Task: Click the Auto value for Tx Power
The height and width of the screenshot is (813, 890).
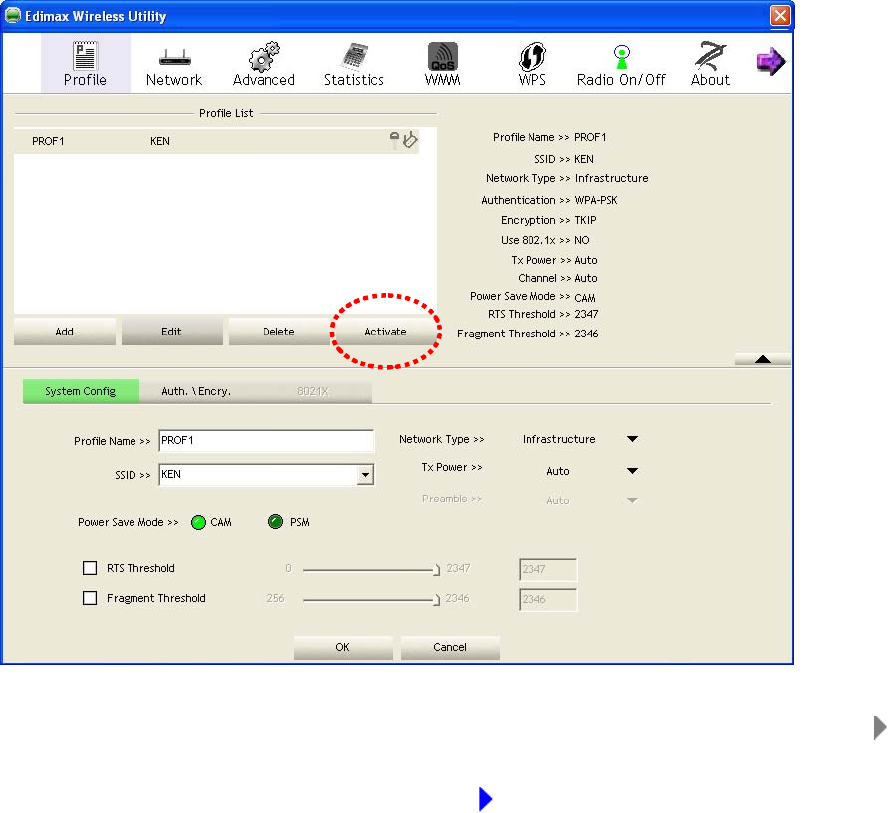Action: point(557,471)
